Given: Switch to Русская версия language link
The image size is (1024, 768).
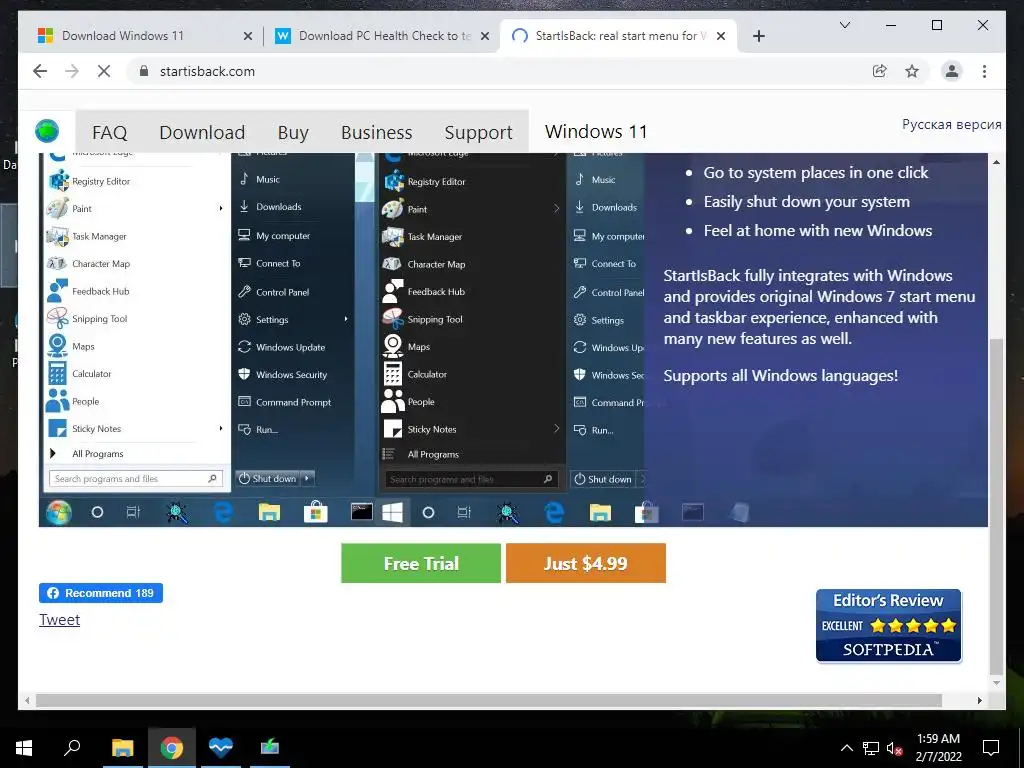Looking at the screenshot, I should (x=952, y=124).
